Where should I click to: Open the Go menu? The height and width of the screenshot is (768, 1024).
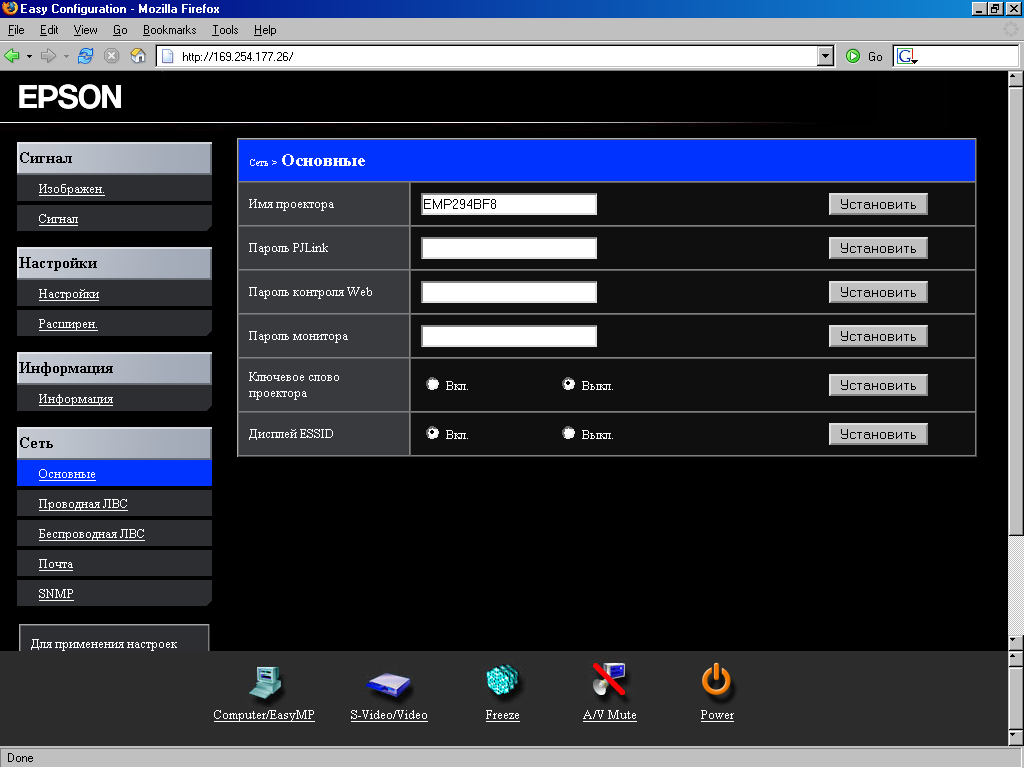[120, 30]
